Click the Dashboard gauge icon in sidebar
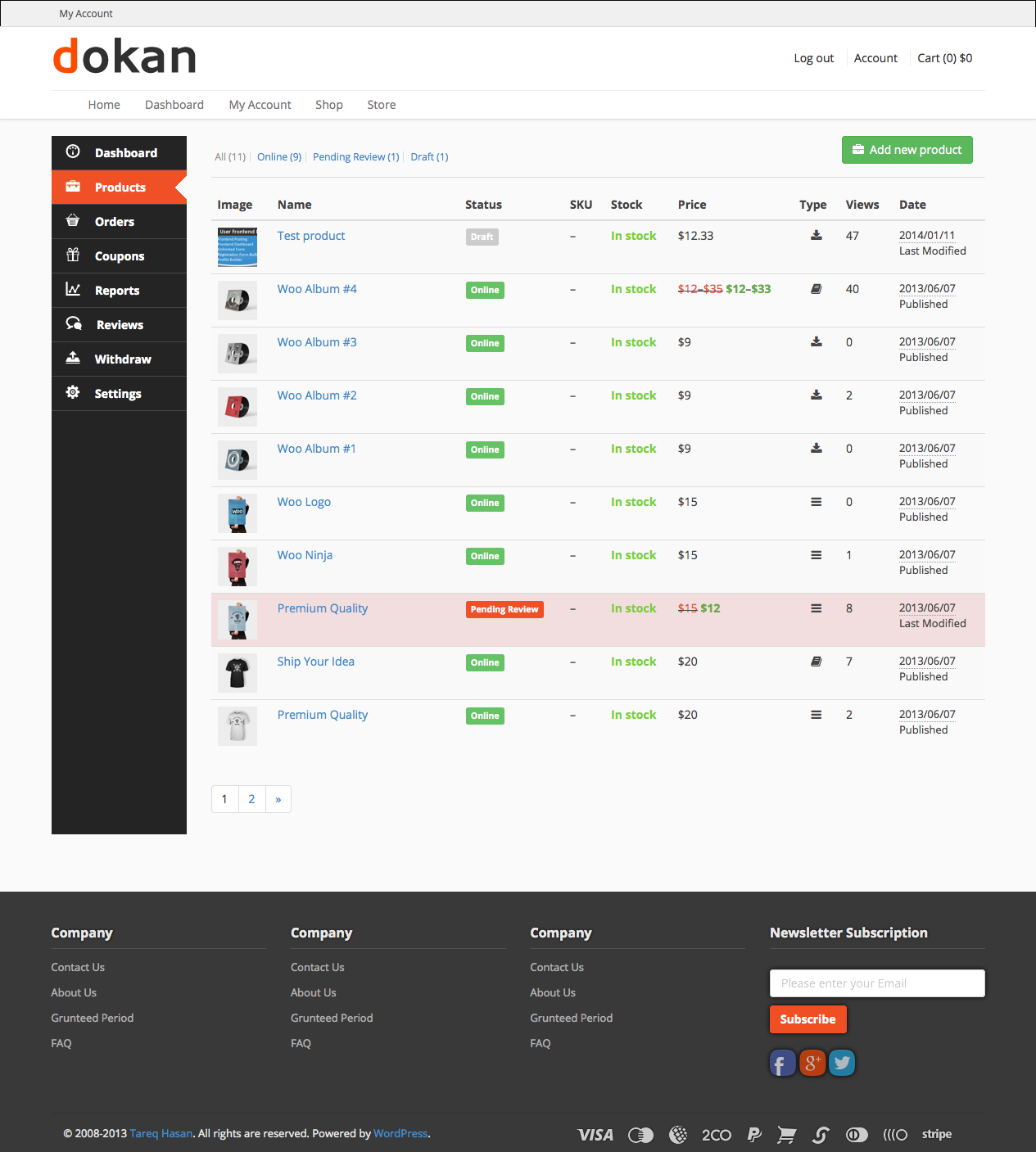This screenshot has height=1152, width=1036. (x=73, y=151)
